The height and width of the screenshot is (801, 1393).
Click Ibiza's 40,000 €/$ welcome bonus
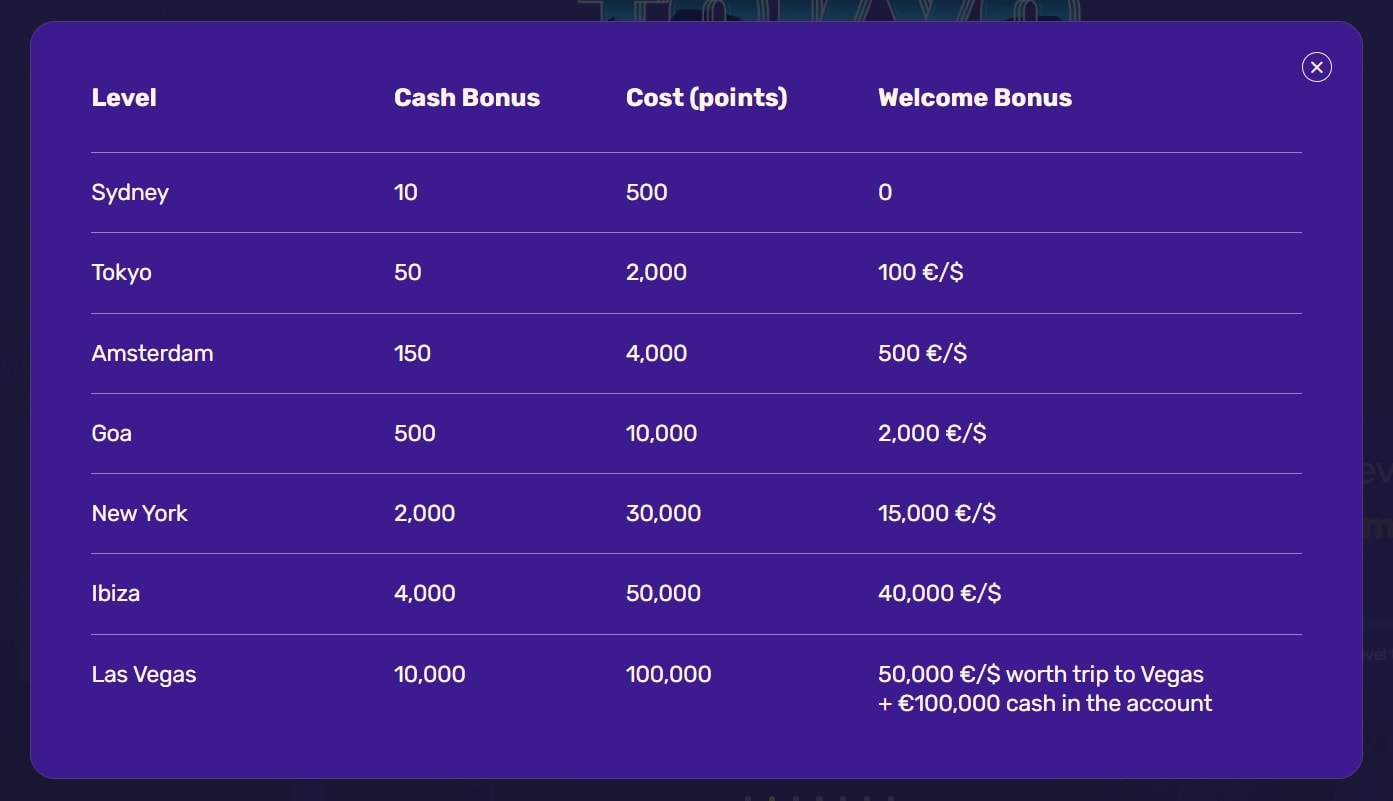click(939, 593)
